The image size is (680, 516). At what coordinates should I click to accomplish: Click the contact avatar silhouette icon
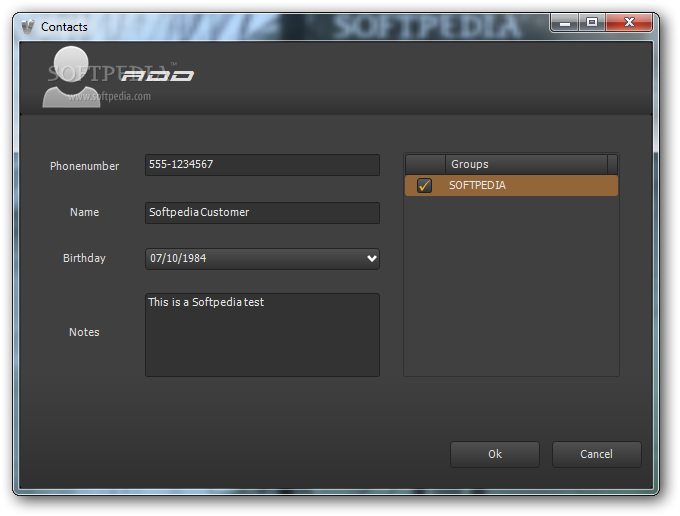pyautogui.click(x=71, y=77)
